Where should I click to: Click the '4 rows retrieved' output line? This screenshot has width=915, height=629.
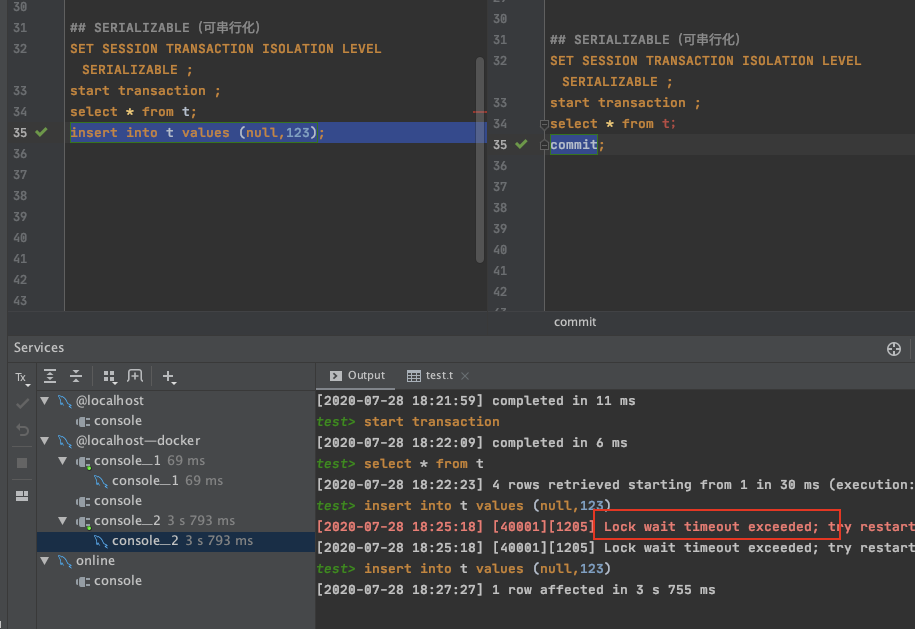(616, 485)
